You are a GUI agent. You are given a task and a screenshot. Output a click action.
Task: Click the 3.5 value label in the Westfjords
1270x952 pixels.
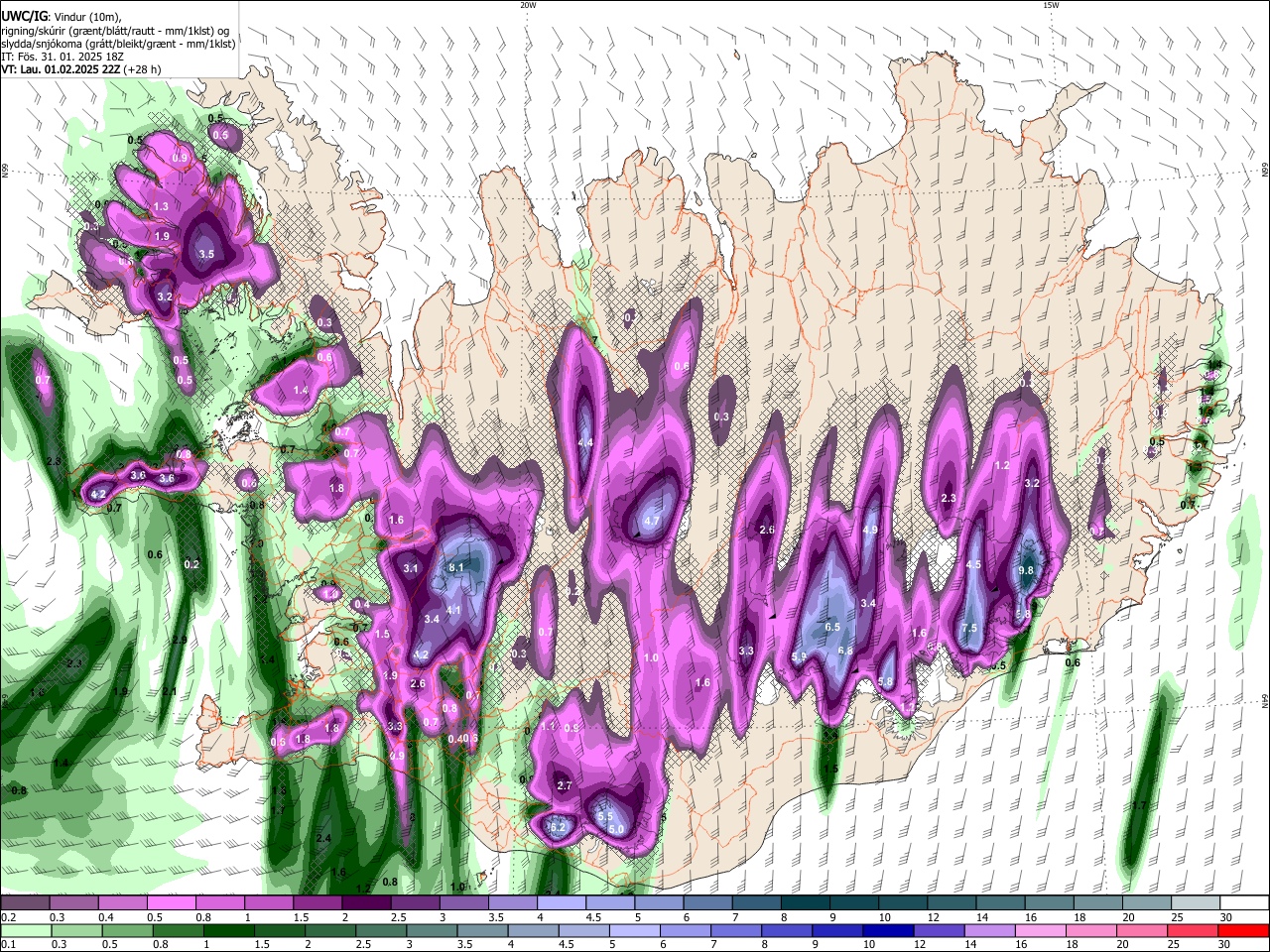(206, 254)
